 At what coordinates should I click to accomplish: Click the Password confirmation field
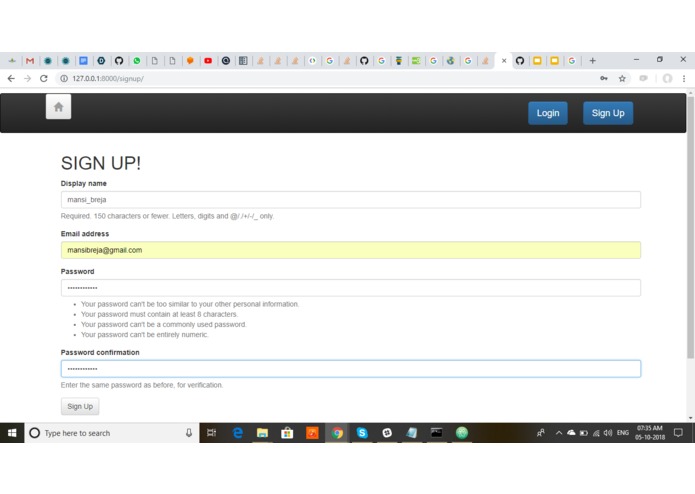[351, 369]
